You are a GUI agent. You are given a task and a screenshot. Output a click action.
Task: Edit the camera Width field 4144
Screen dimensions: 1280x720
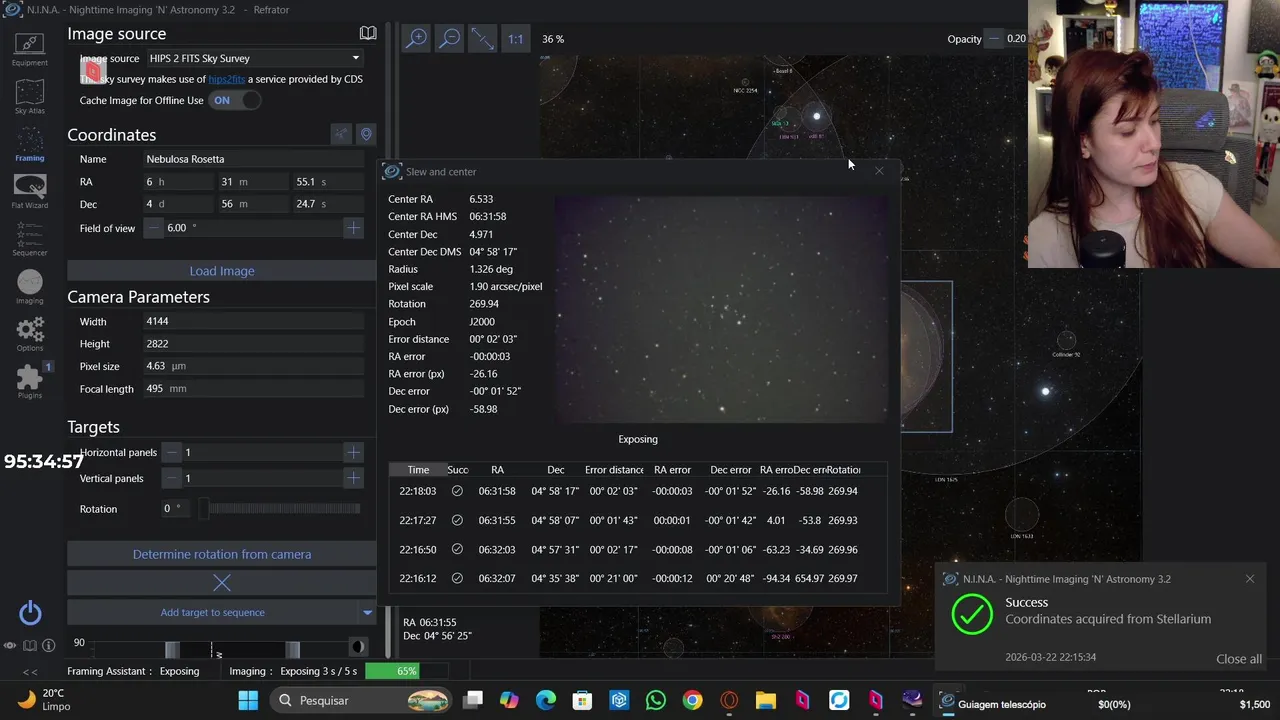click(254, 322)
